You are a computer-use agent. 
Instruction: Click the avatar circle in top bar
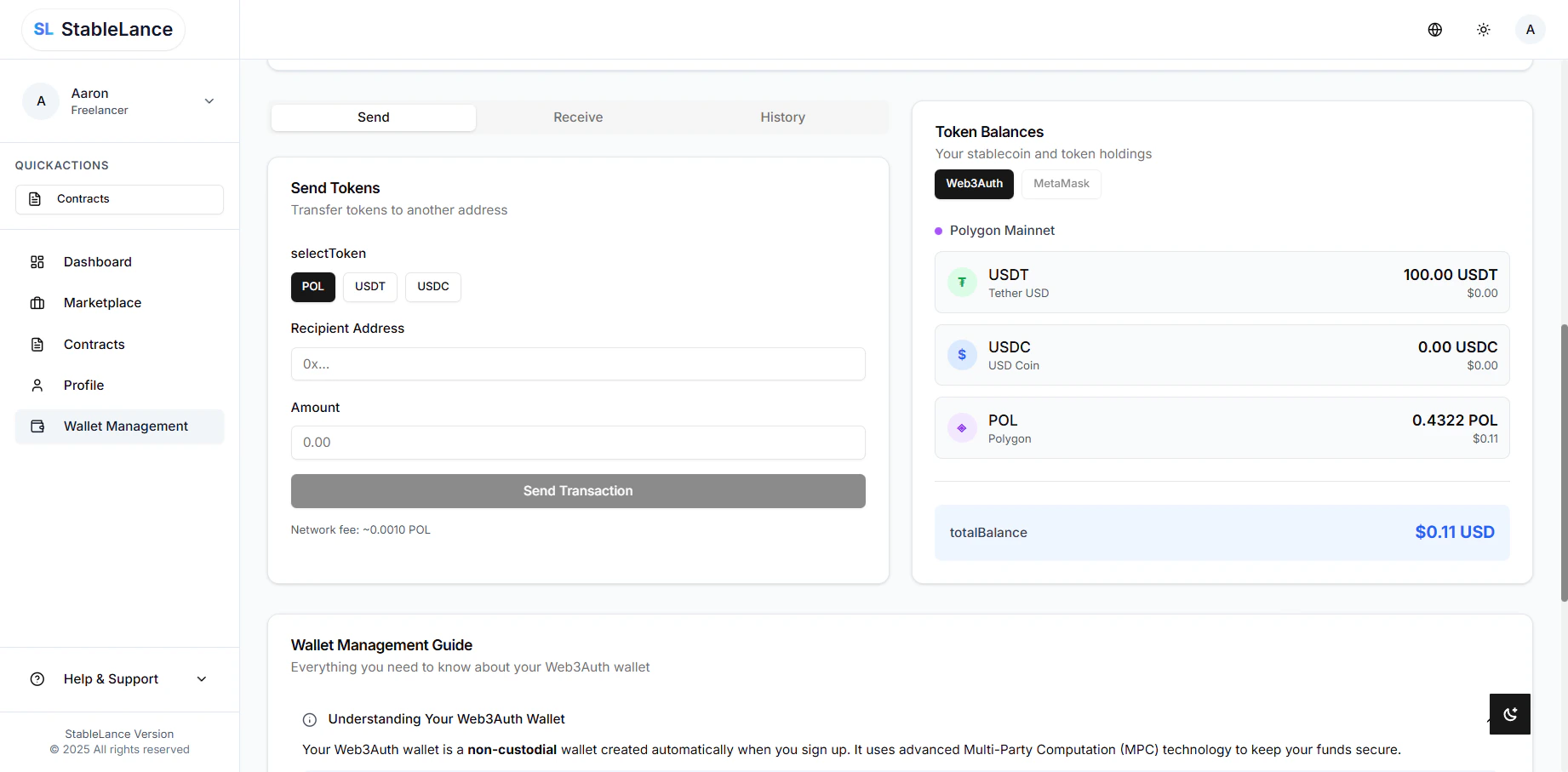coord(1530,29)
